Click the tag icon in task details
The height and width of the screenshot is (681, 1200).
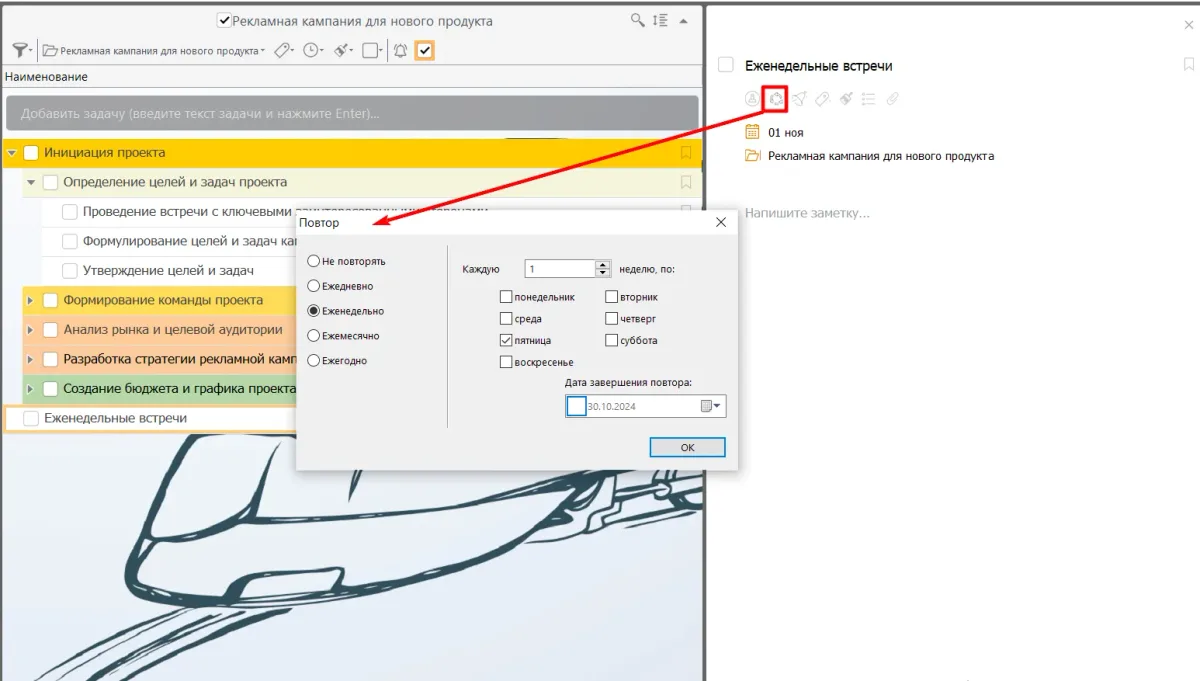tap(822, 98)
